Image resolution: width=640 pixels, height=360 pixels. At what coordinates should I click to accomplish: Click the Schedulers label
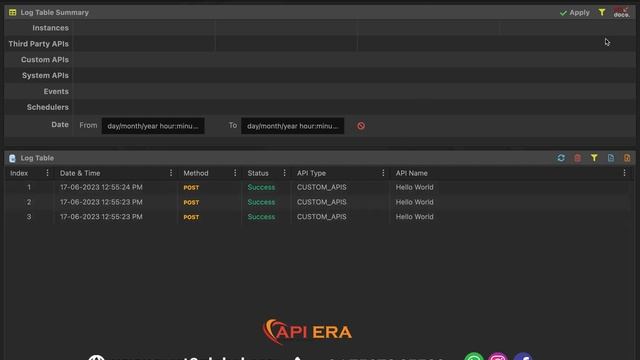48,107
